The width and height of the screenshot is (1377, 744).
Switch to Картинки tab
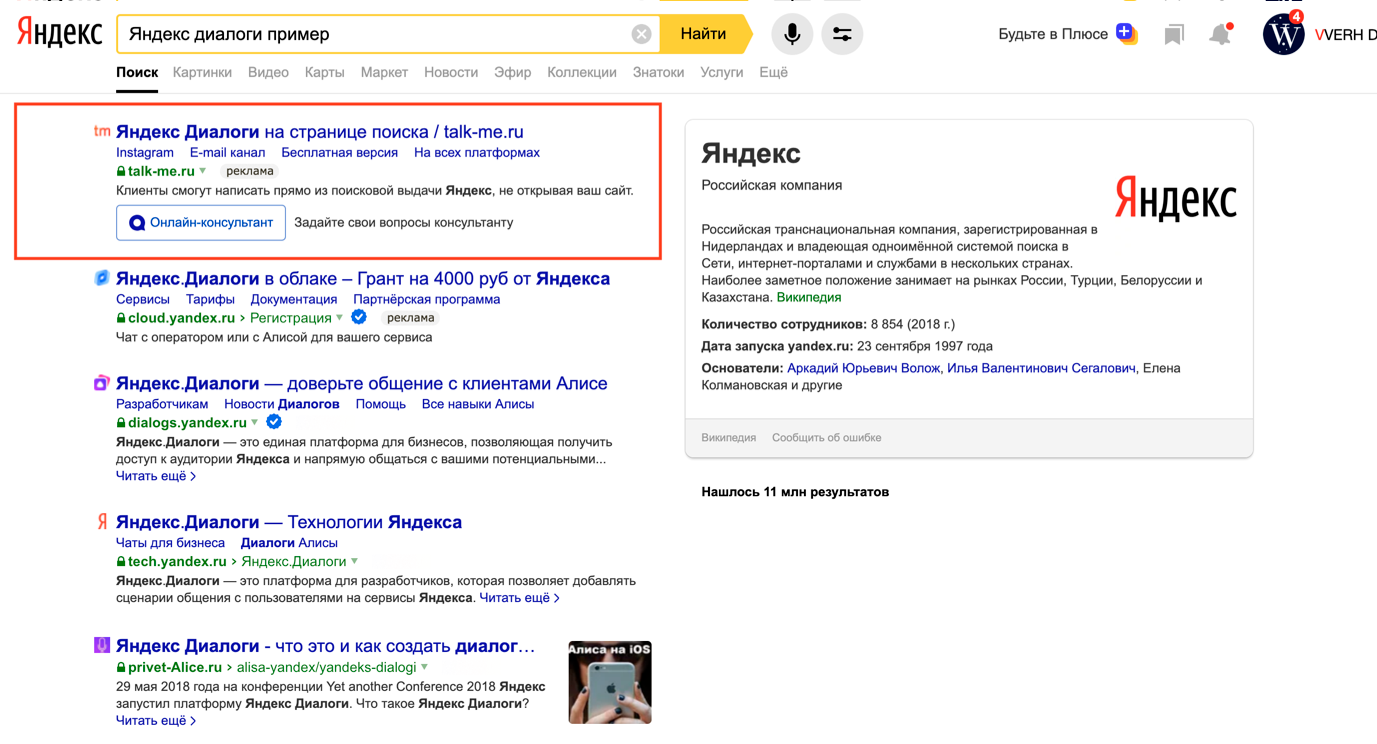pyautogui.click(x=202, y=72)
